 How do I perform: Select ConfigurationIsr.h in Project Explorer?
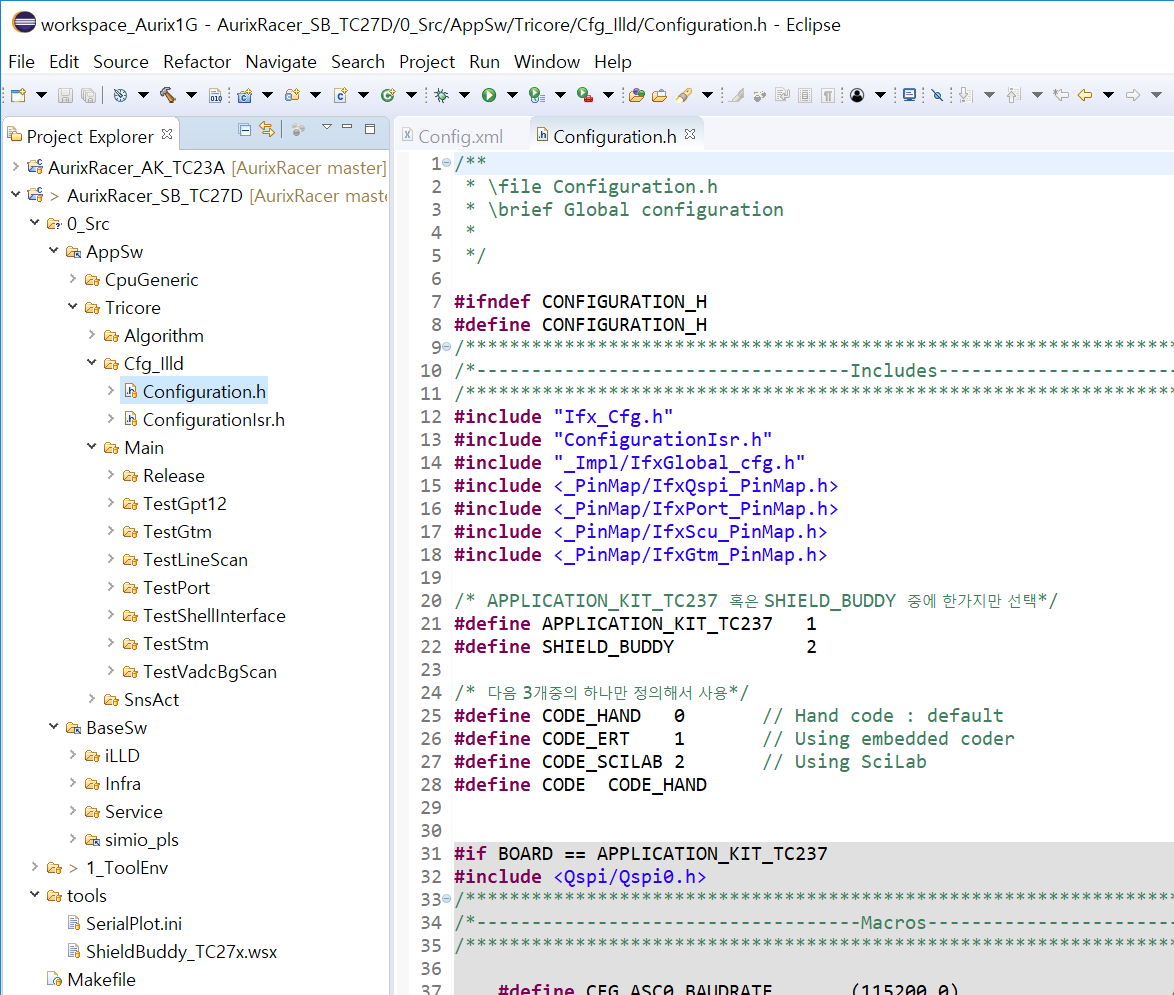click(213, 419)
